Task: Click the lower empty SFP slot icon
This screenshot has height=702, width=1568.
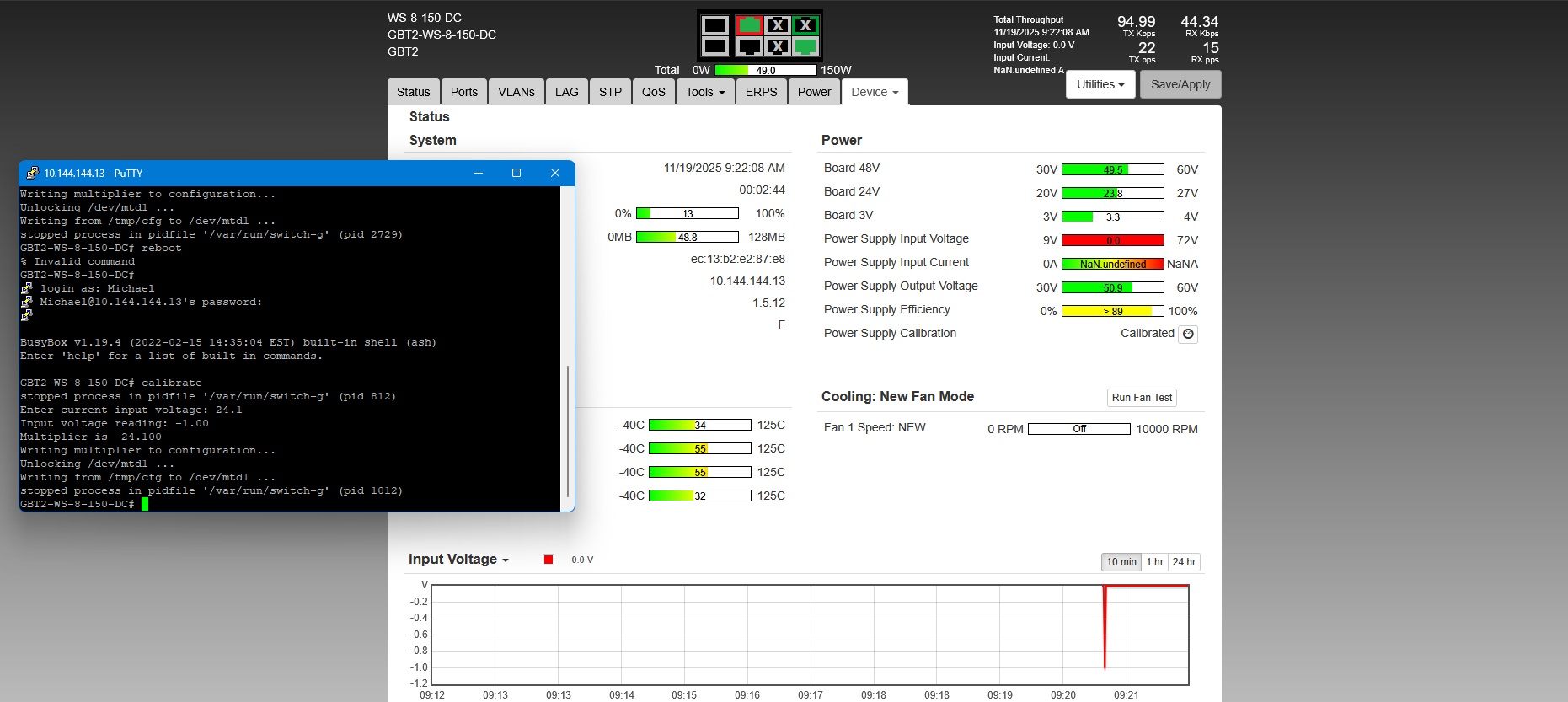Action: (715, 46)
